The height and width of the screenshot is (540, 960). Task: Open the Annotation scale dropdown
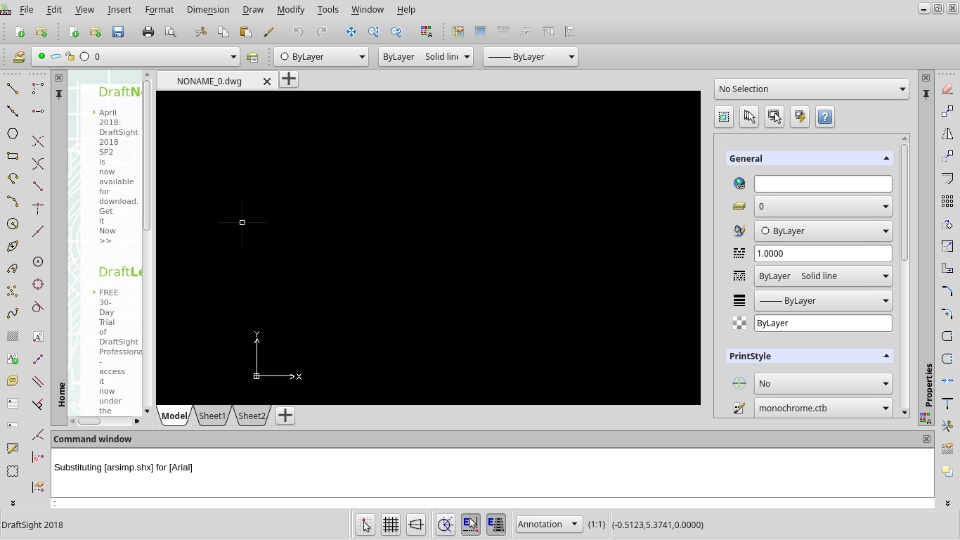click(x=548, y=524)
